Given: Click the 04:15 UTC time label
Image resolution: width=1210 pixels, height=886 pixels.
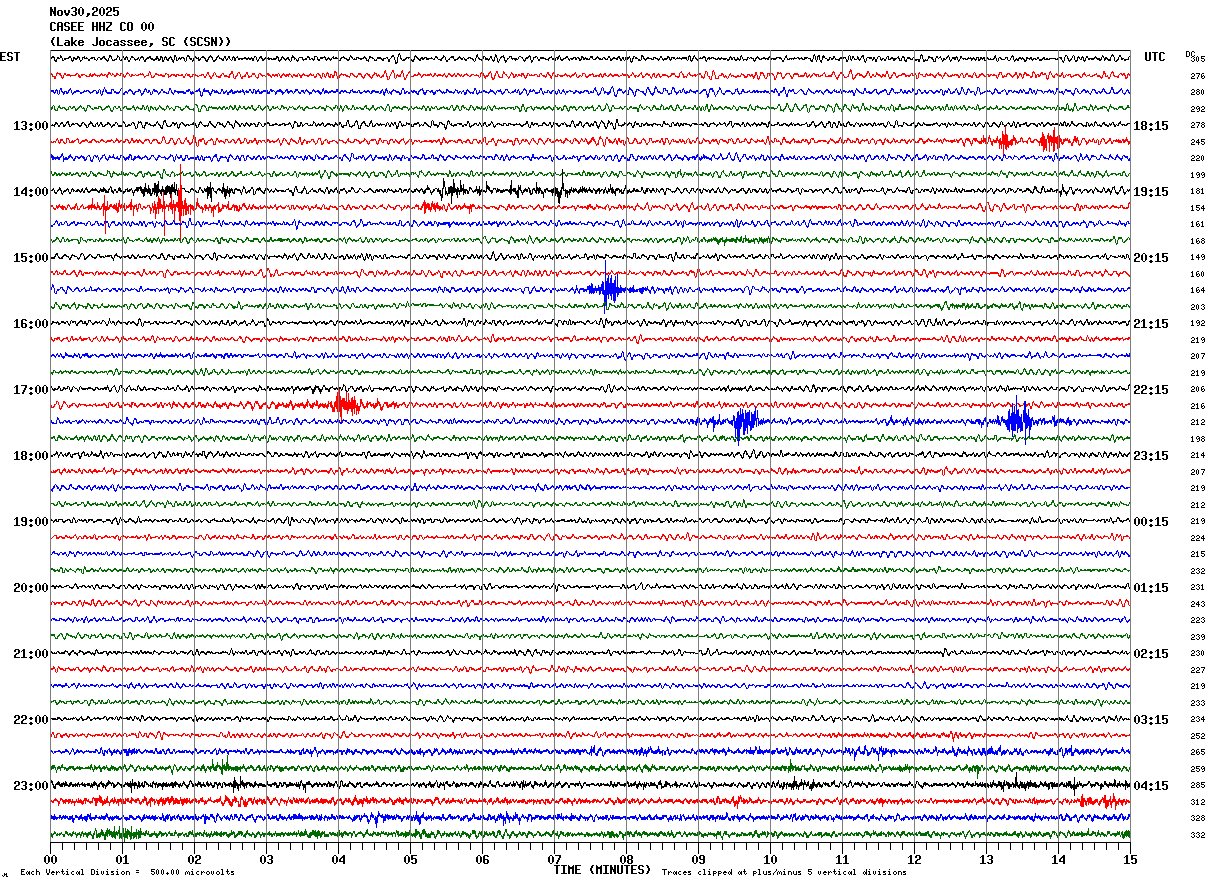Looking at the screenshot, I should tap(1150, 786).
